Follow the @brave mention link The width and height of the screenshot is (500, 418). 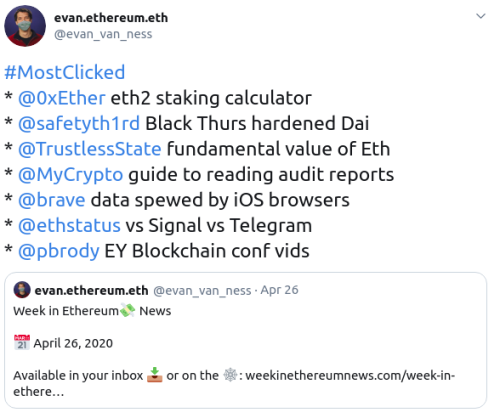click(x=52, y=200)
